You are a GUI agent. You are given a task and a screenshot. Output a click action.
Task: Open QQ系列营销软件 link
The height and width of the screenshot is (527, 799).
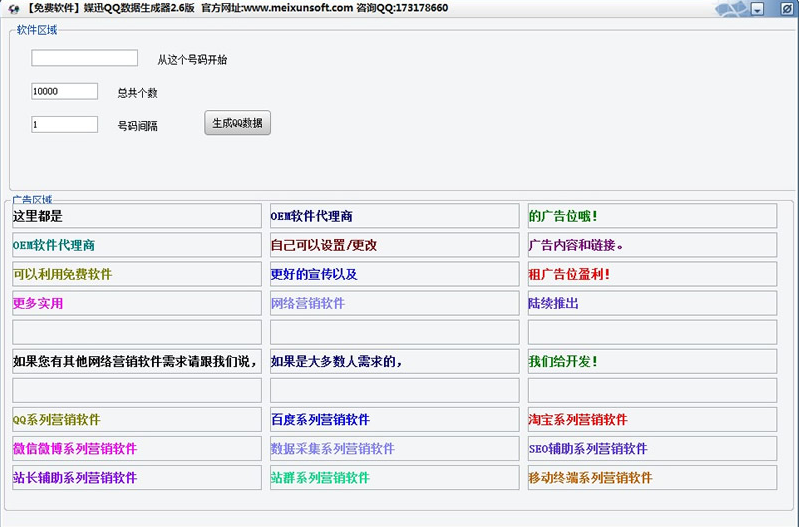tap(137, 419)
